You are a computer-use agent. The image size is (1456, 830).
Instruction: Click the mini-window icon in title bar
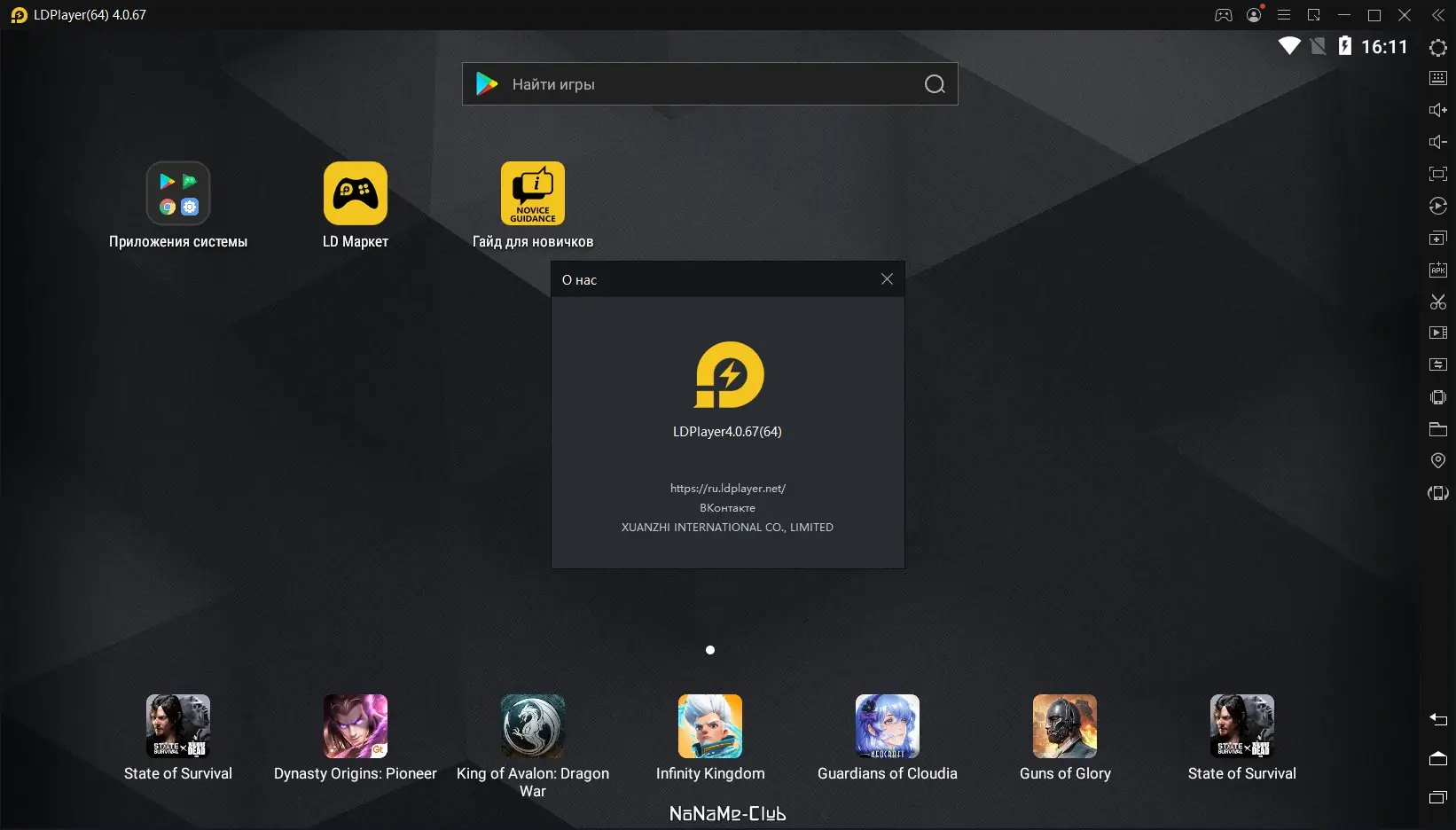pos(1314,15)
